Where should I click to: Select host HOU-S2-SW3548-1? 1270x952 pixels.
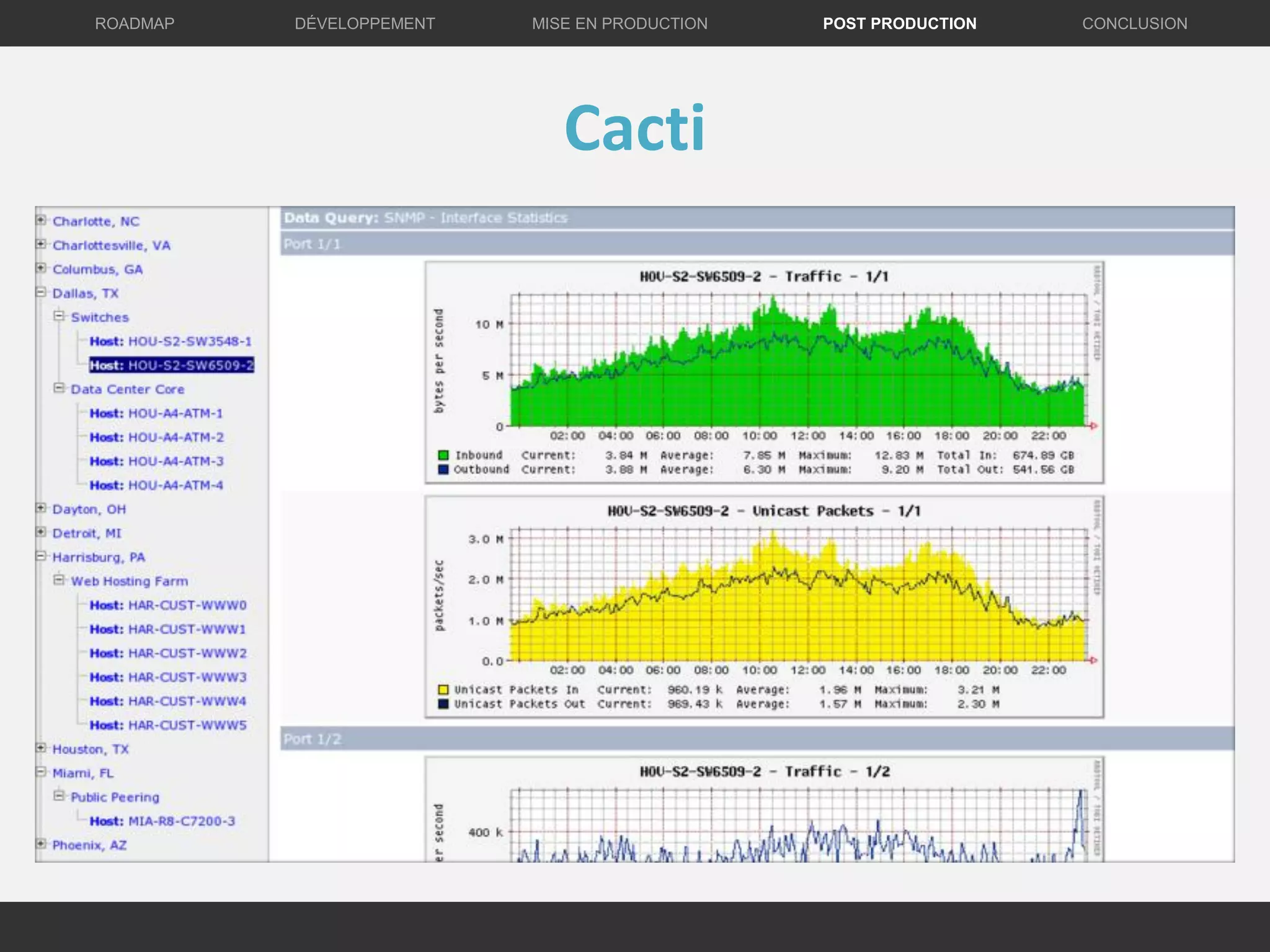coord(171,342)
